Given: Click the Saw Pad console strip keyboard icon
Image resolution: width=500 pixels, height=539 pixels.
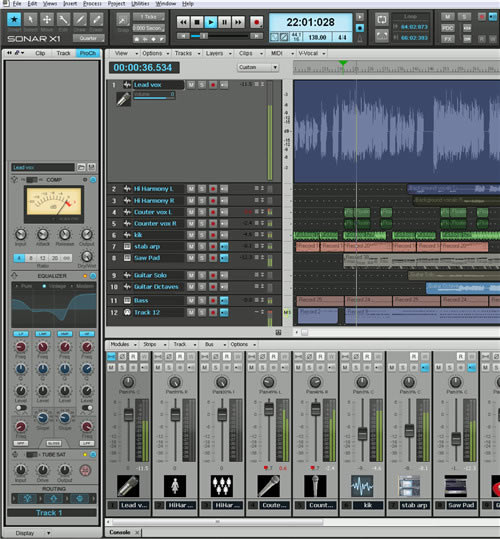Looking at the screenshot, I should coord(456,486).
